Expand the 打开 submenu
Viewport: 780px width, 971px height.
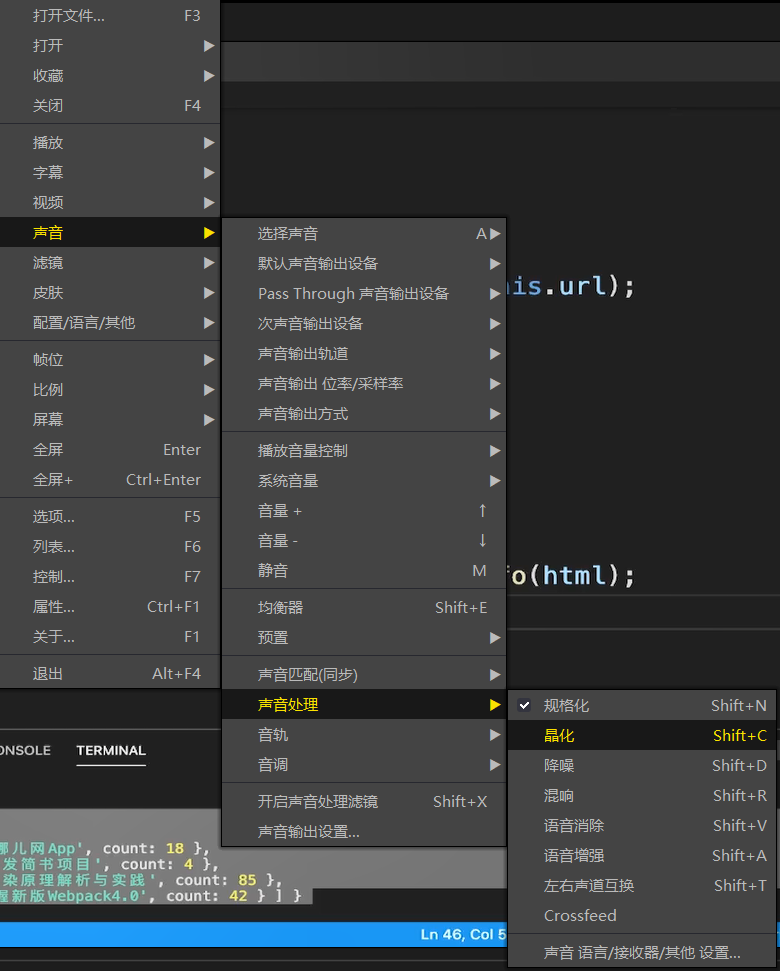pyautogui.click(x=110, y=46)
